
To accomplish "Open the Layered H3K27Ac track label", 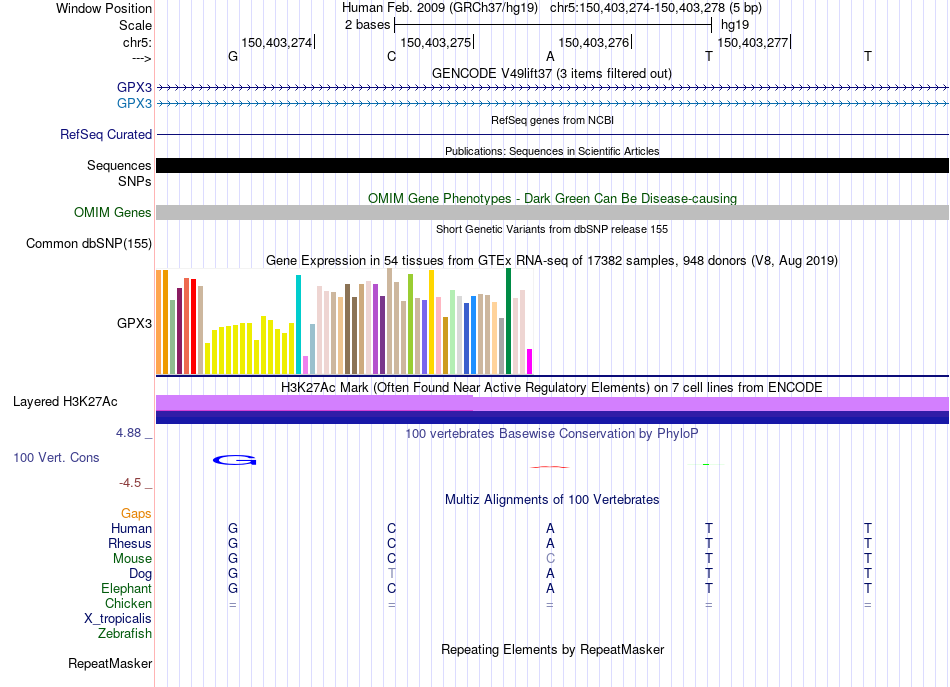I will click(65, 402).
